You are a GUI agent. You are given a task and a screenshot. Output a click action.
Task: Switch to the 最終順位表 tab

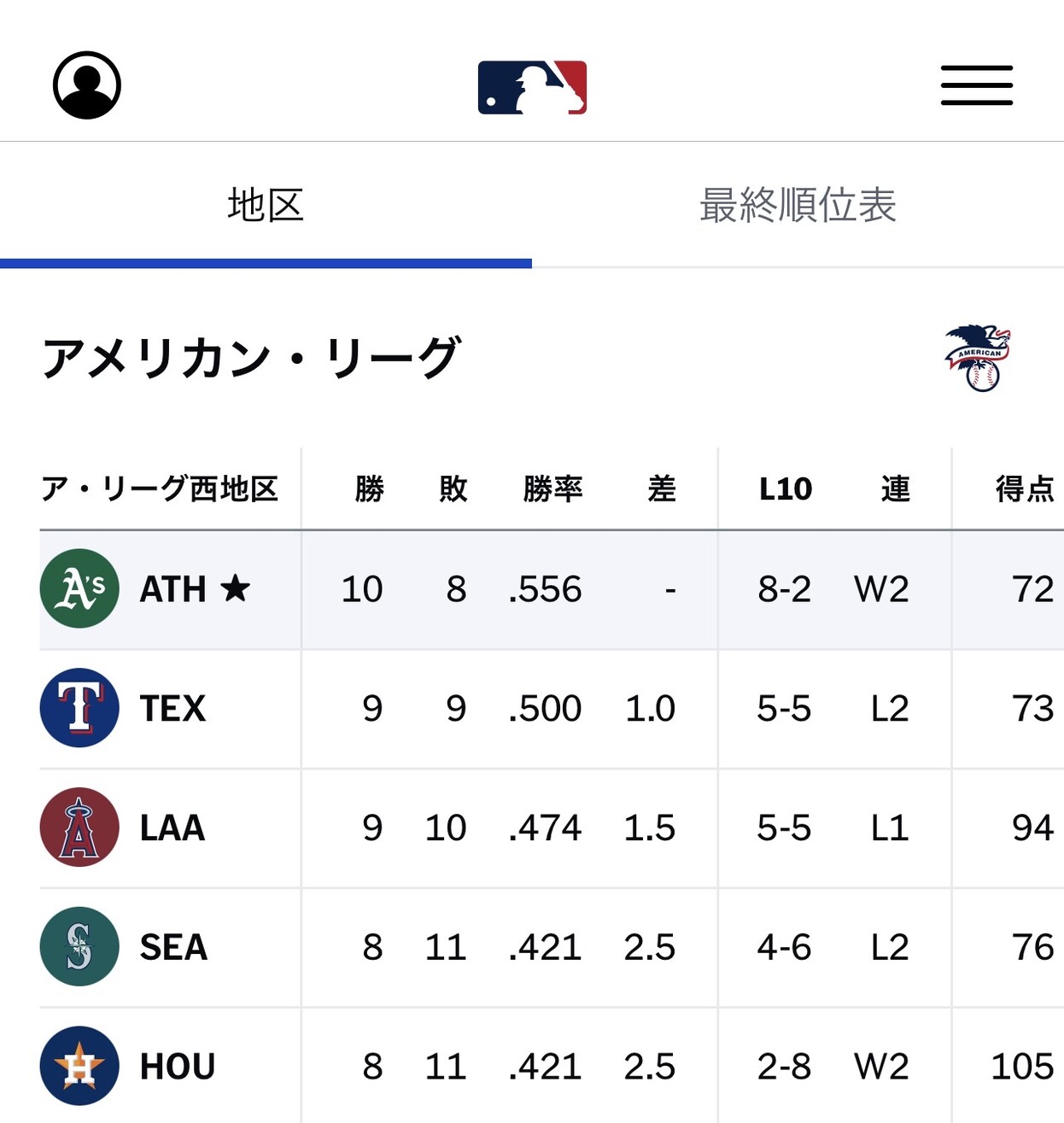coord(798,206)
